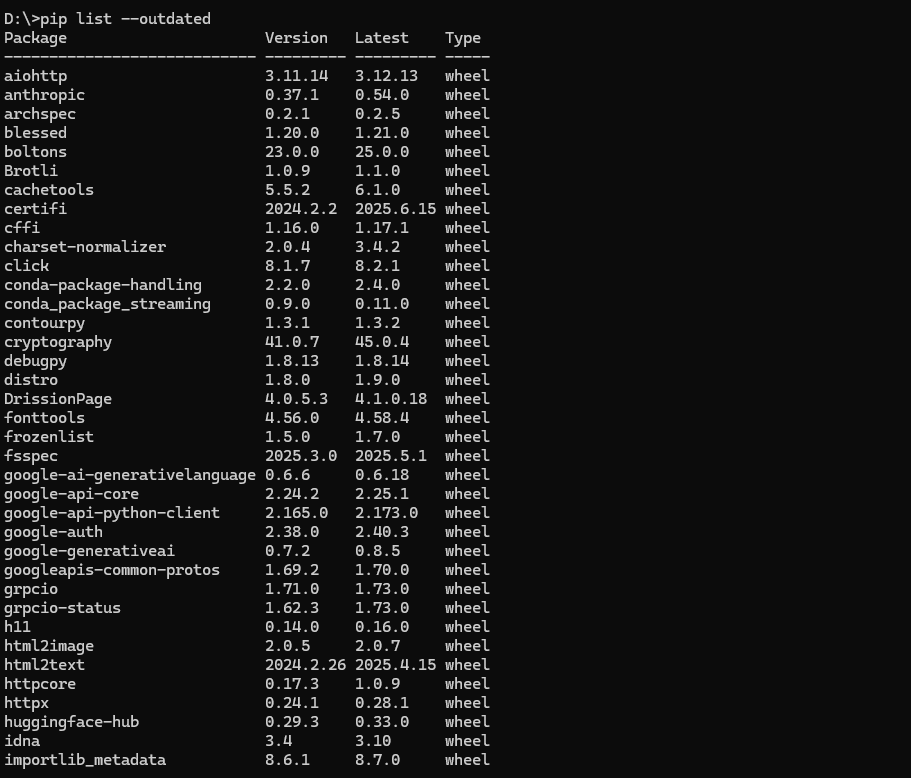The width and height of the screenshot is (911, 778).
Task: Click google-auth's latest version 2.40.3
Action: pyautogui.click(x=382, y=532)
